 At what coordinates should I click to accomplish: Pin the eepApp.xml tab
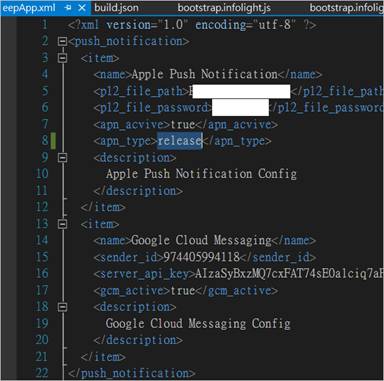tap(68, 8)
